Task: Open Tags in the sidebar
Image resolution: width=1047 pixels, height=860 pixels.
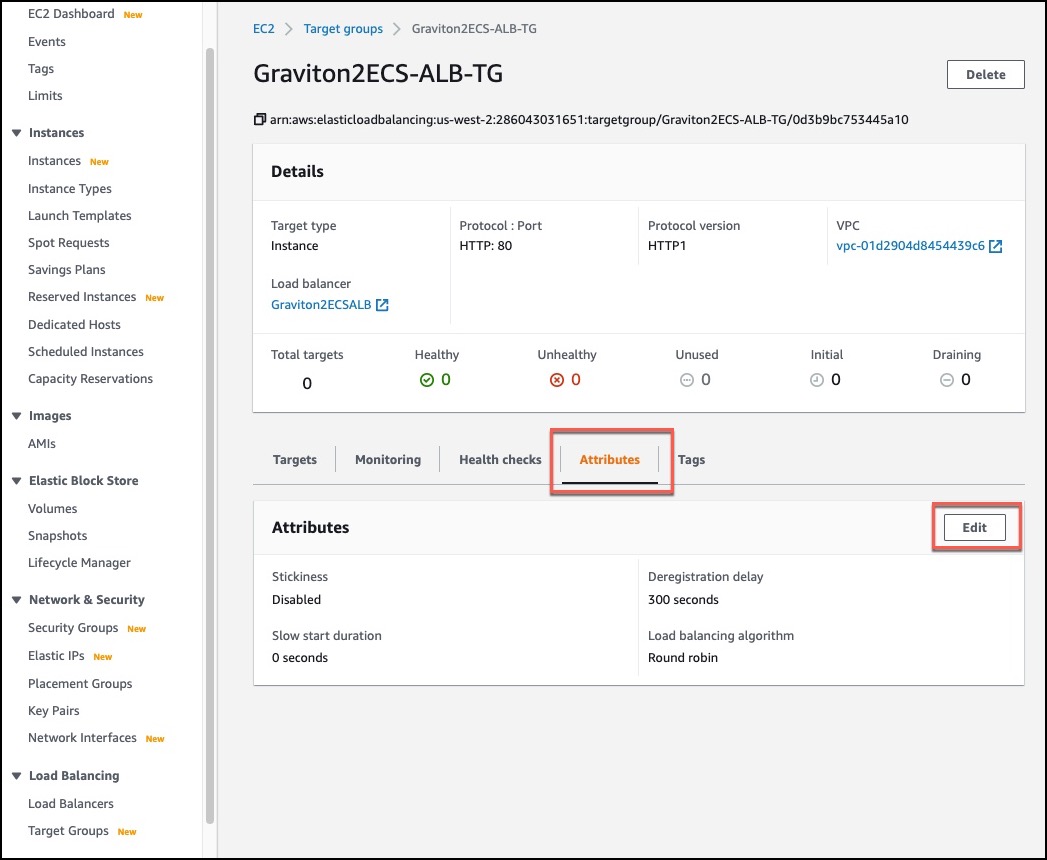Action: pyautogui.click(x=41, y=69)
